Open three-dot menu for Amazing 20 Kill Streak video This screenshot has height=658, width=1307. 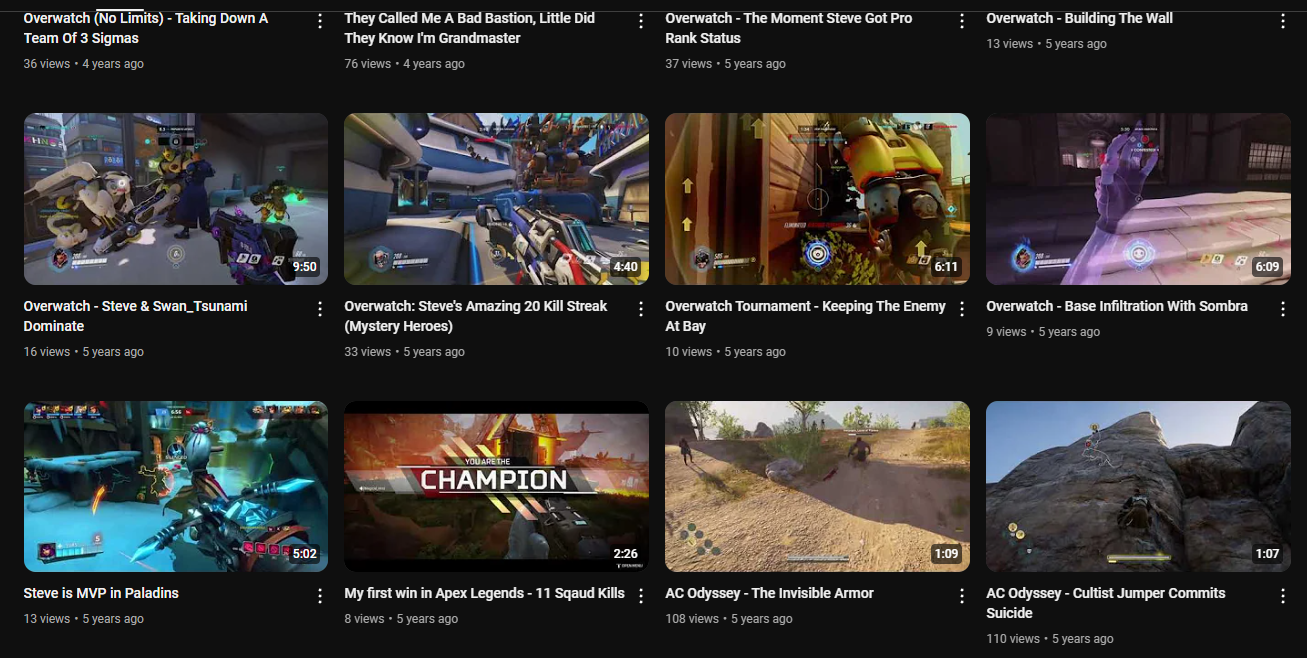click(641, 309)
